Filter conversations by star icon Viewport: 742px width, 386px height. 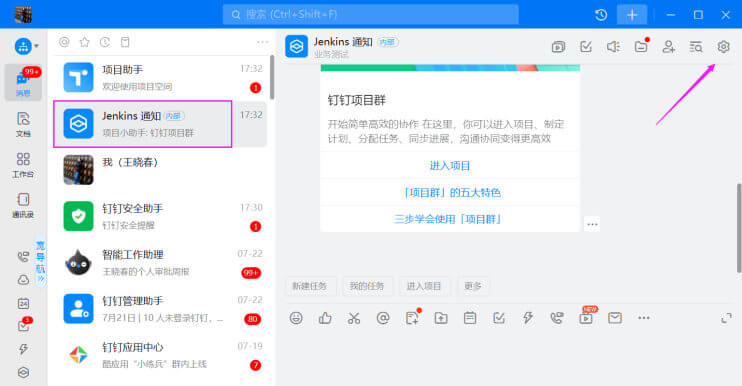point(85,42)
